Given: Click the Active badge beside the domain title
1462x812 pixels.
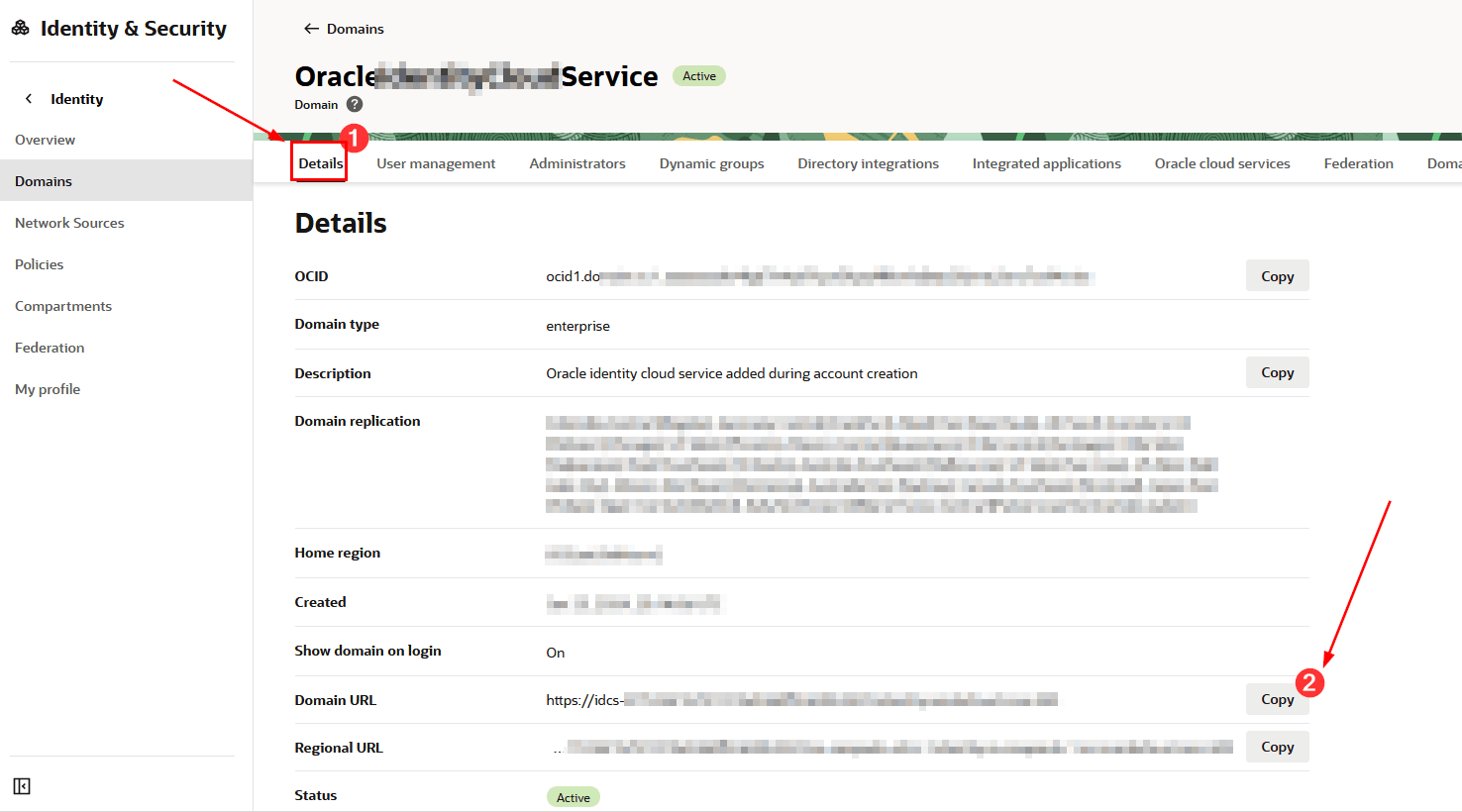Looking at the screenshot, I should coord(699,76).
